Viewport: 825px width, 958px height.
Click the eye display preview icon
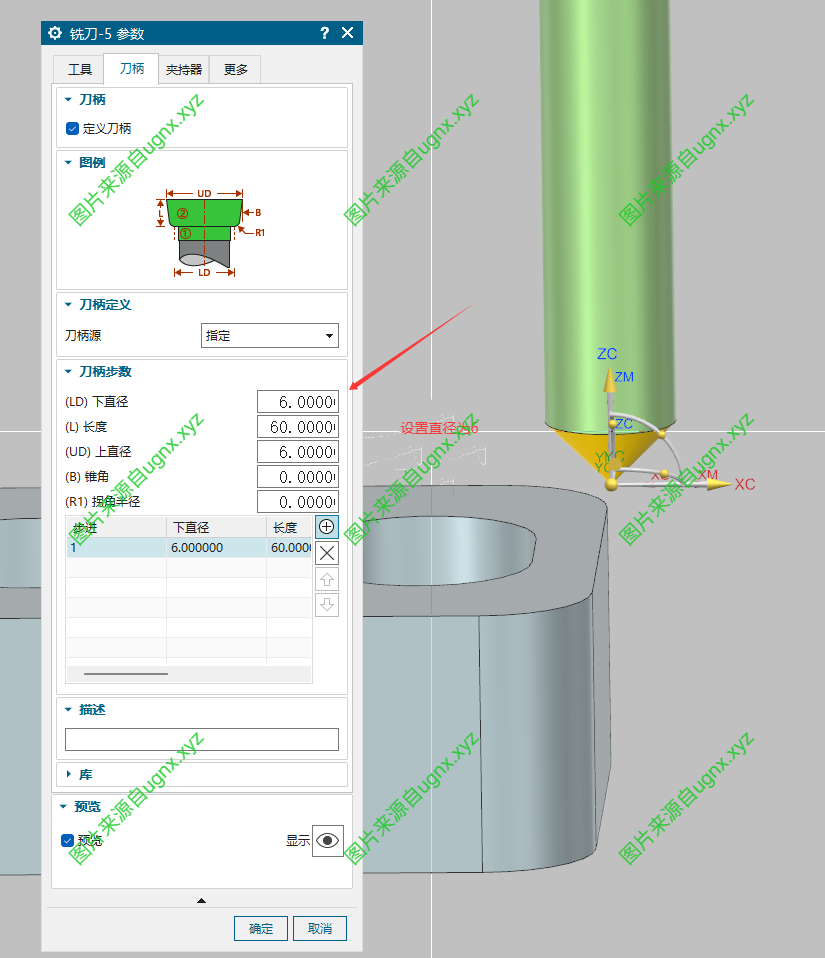pos(328,841)
